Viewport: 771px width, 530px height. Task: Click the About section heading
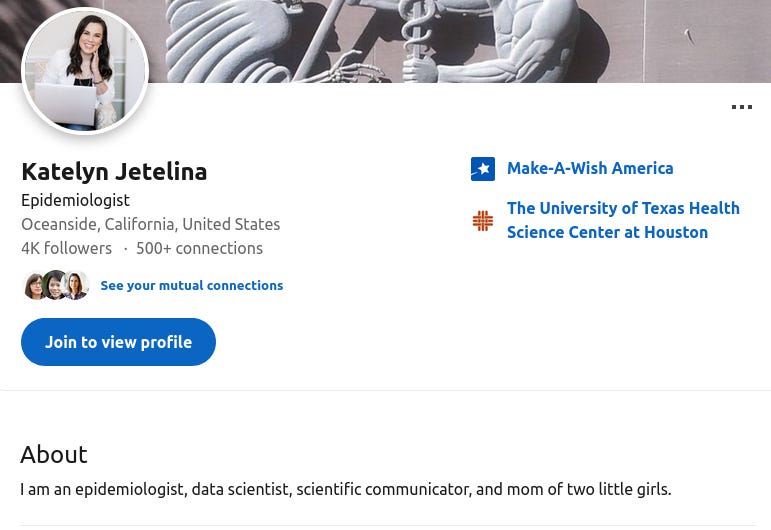(x=54, y=454)
